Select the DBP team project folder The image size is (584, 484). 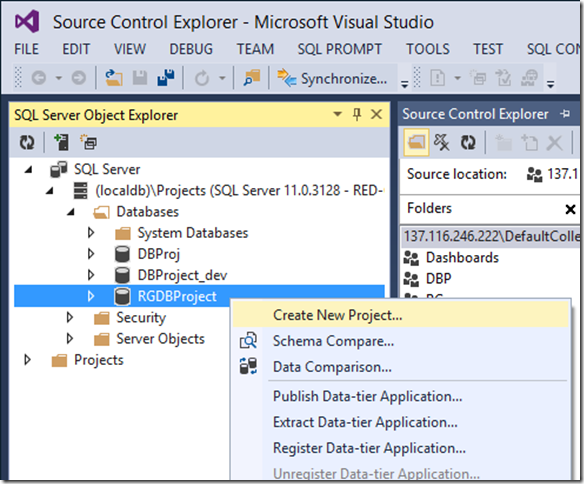(439, 278)
